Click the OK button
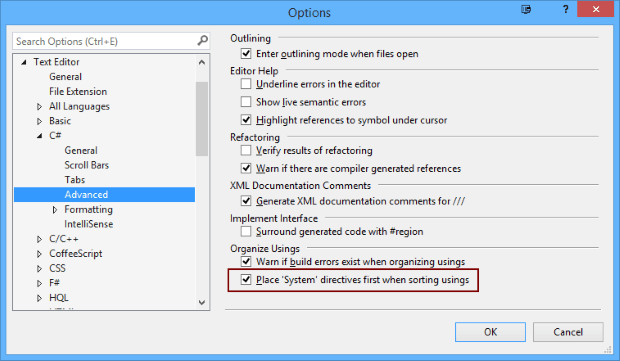Viewport: 620px width, 361px height. pos(490,332)
